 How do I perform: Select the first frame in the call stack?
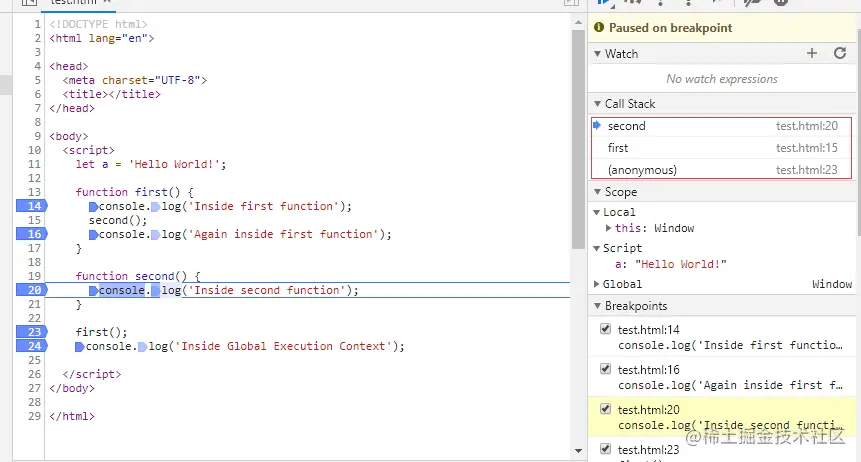click(x=722, y=148)
